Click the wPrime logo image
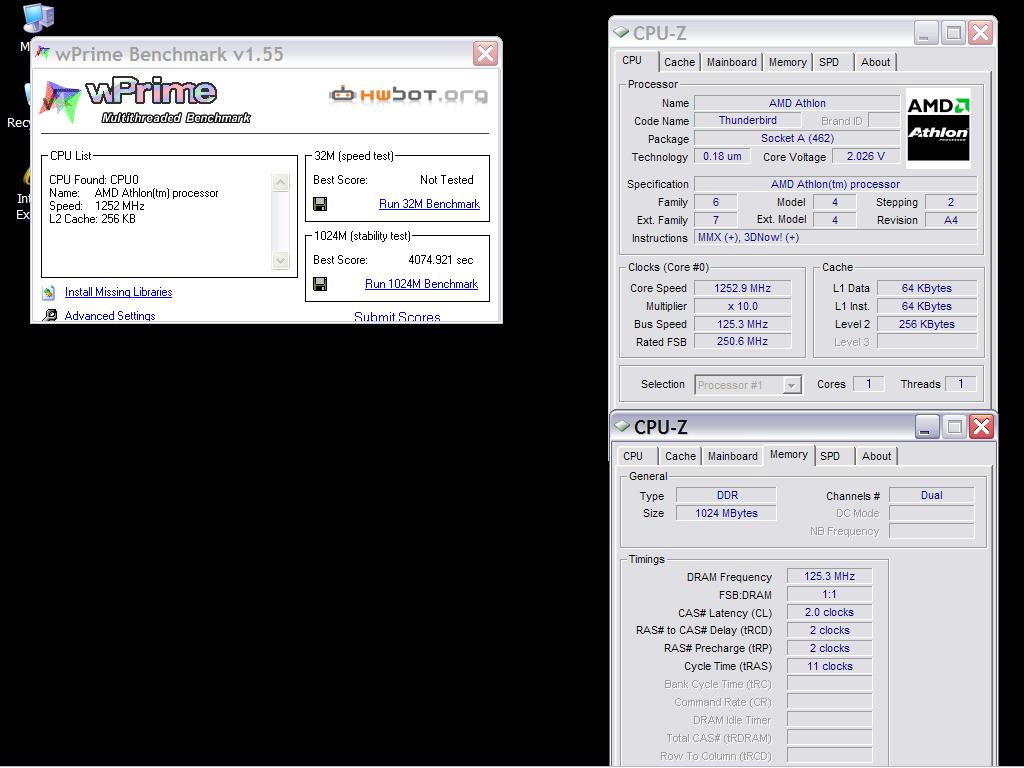Screen dimensions: 1024x768 point(146,100)
